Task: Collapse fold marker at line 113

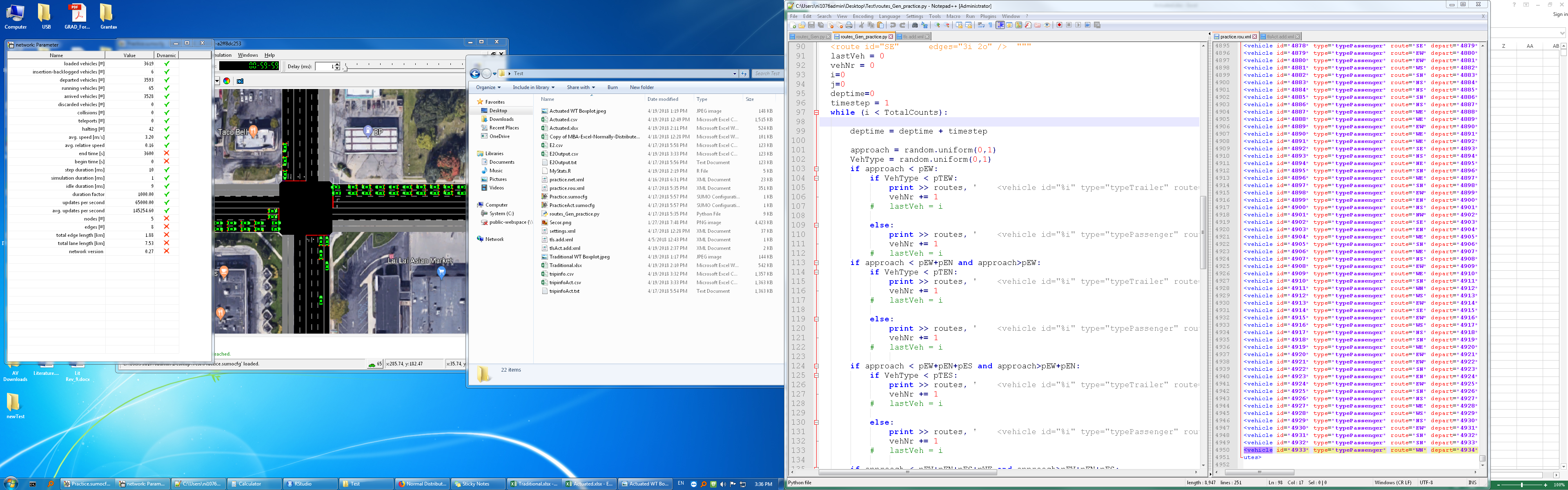Action: pyautogui.click(x=816, y=263)
